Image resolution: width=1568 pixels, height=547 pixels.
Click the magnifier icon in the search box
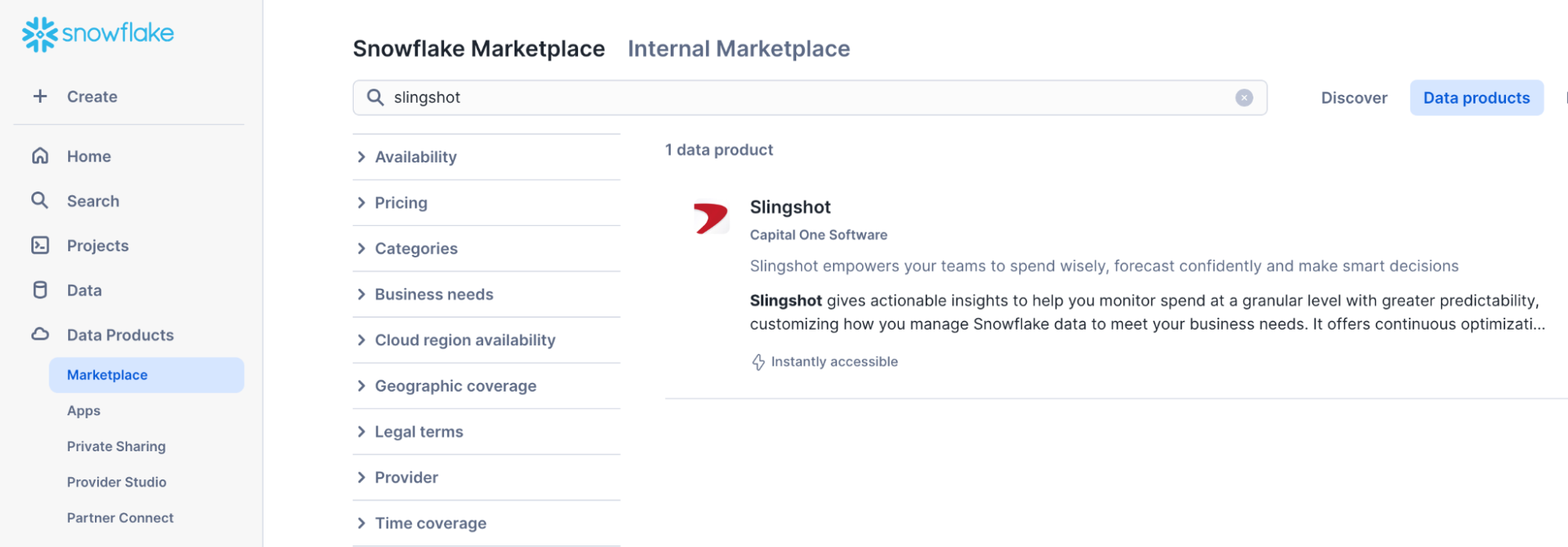pyautogui.click(x=376, y=97)
